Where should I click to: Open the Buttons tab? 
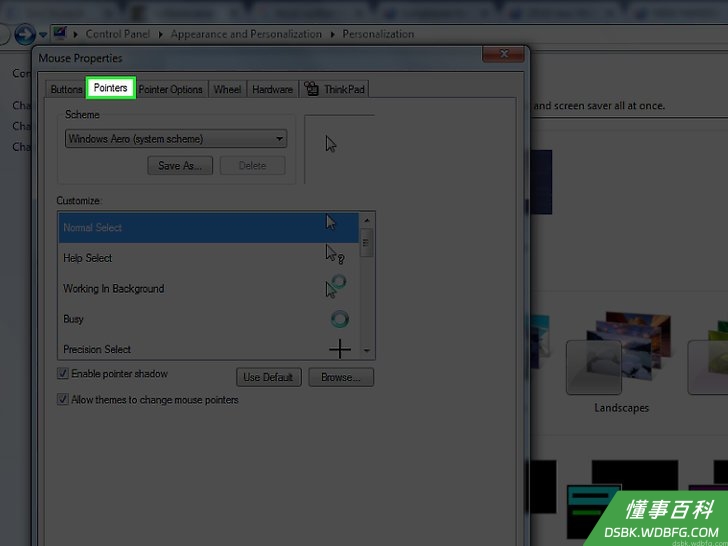point(66,89)
